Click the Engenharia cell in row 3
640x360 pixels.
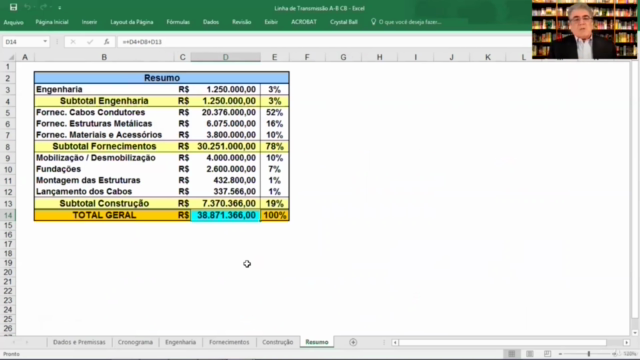[104, 89]
